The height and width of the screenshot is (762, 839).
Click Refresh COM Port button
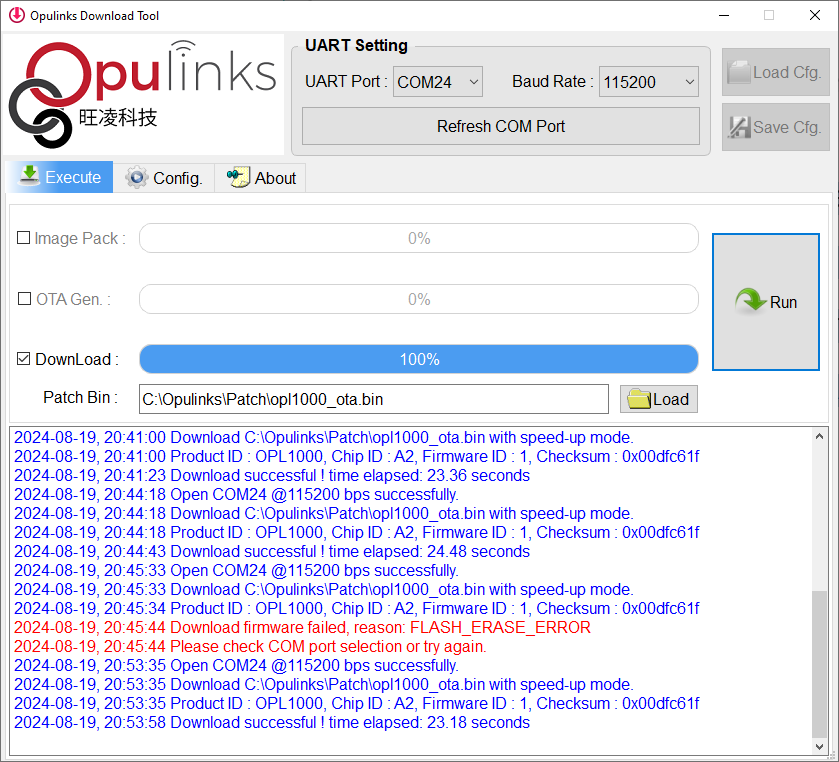coord(501,126)
